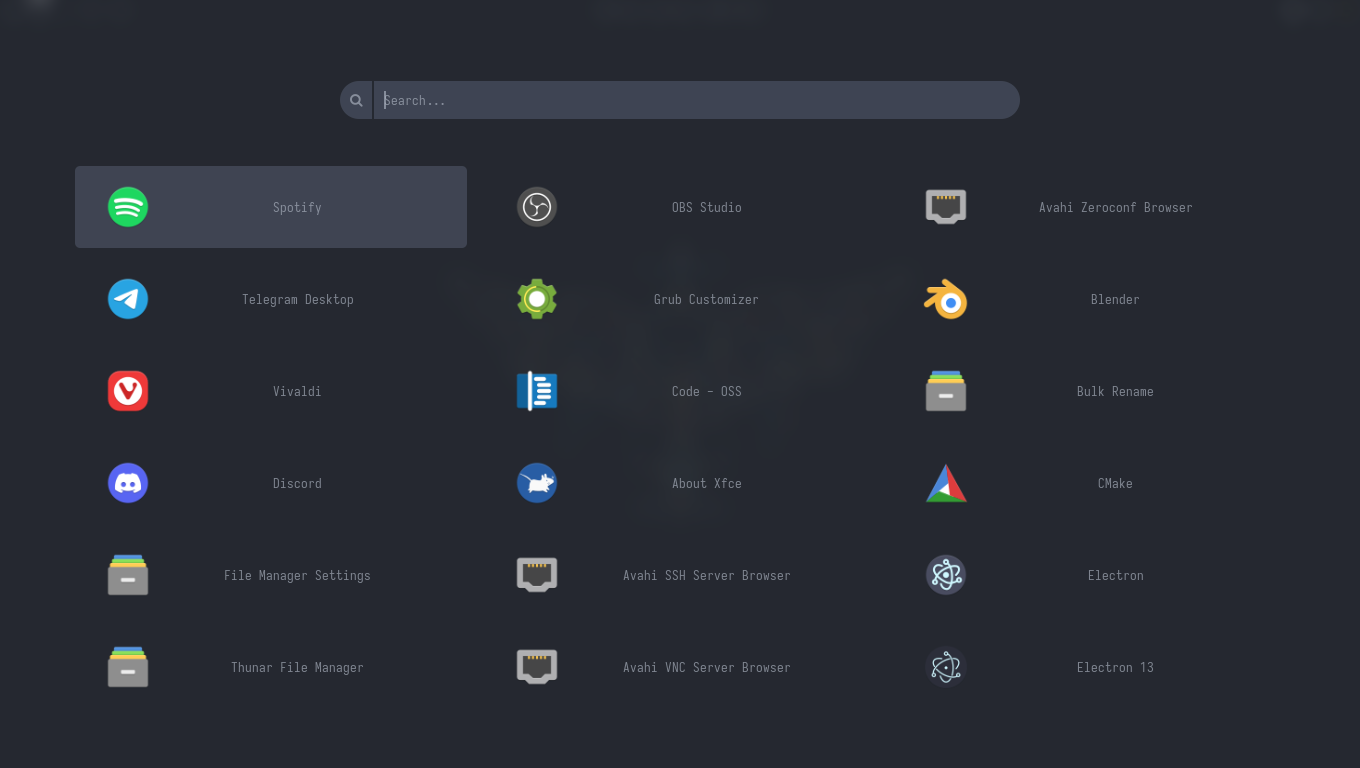Screen dimensions: 1360x768
Task: Open the Telegram Desktop paper-plane icon
Action: tap(128, 299)
